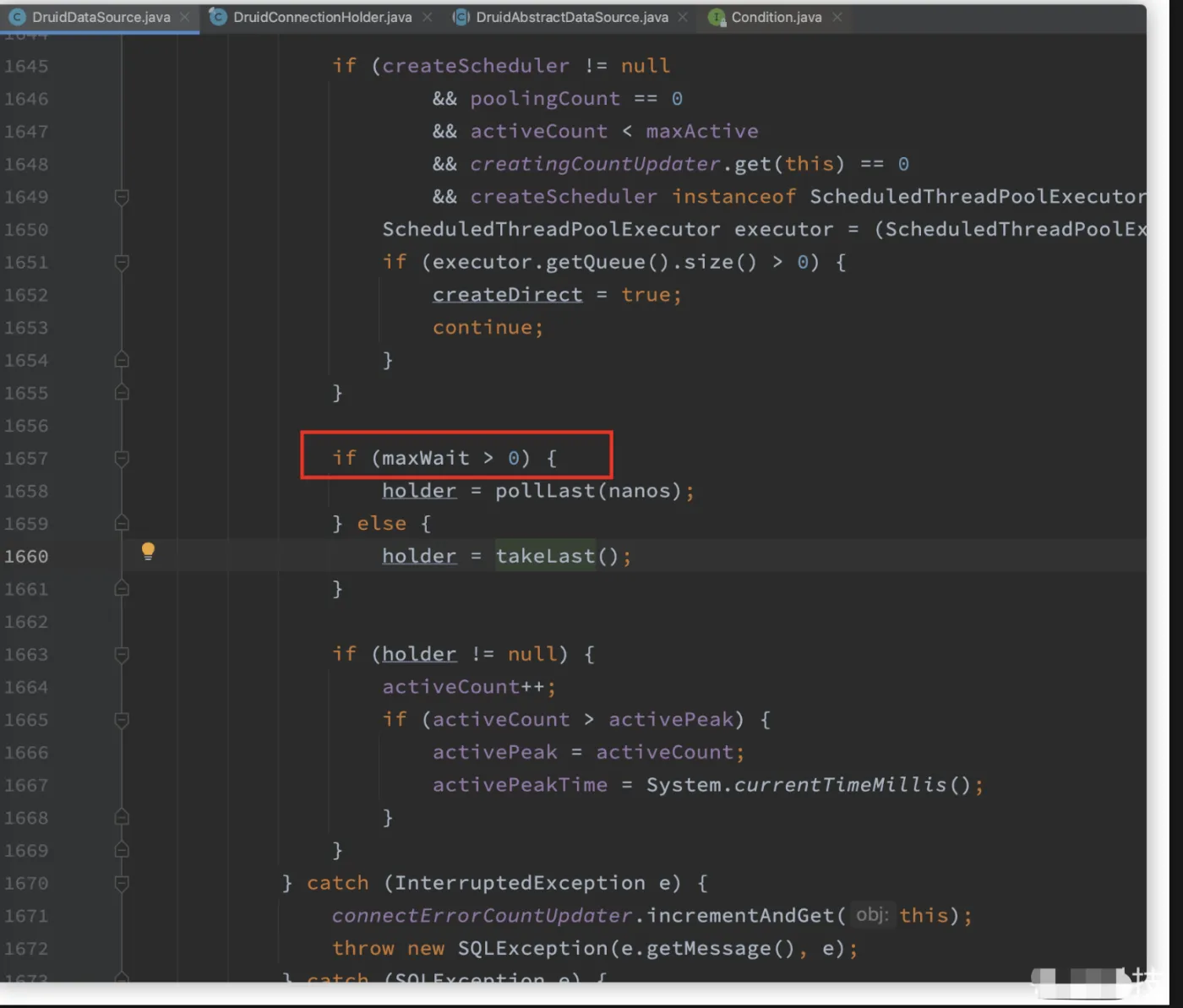The height and width of the screenshot is (1008, 1183).
Task: Collapse the if block at line 1651
Action: (x=122, y=263)
